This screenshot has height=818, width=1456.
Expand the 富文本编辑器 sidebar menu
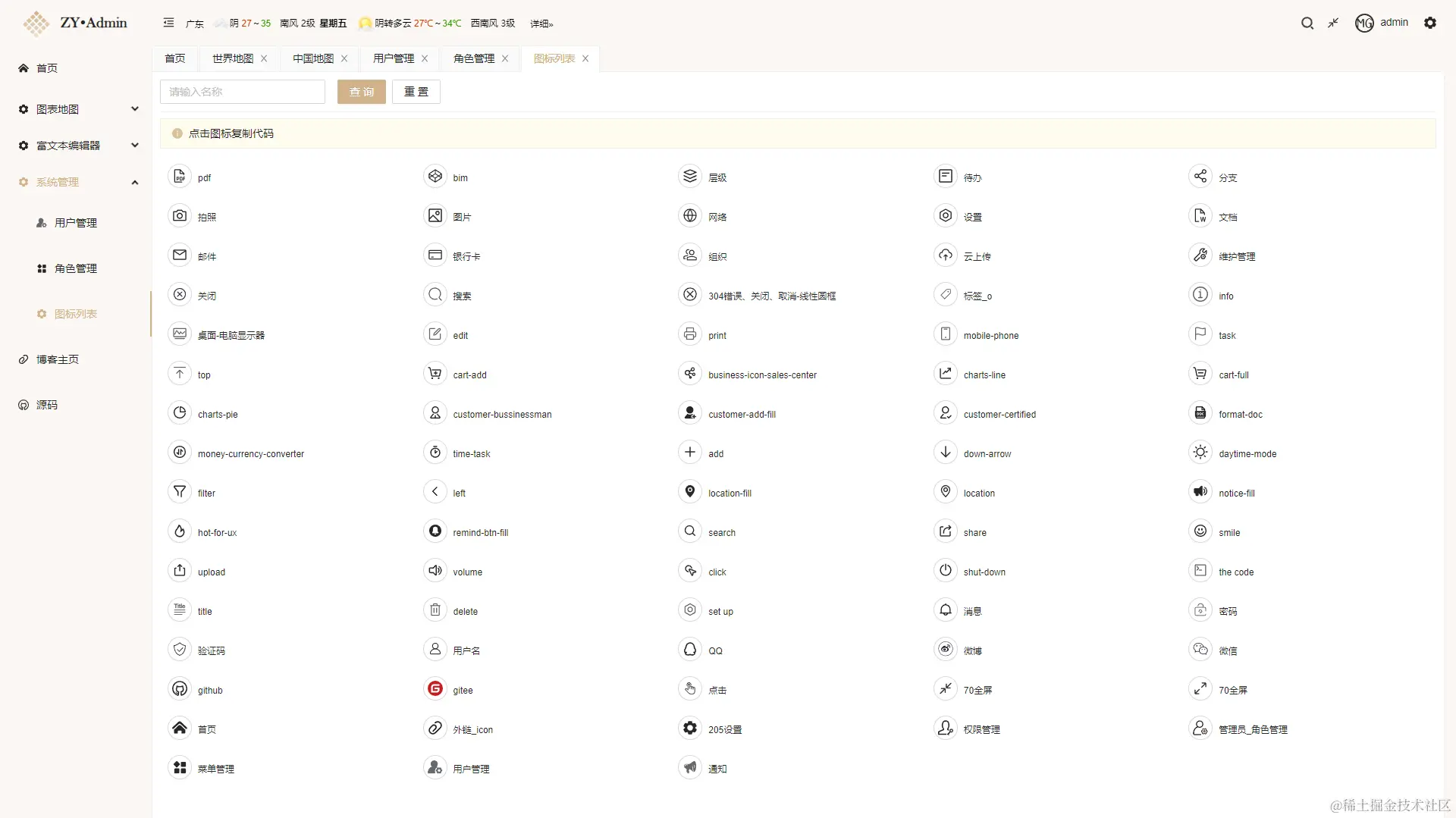(x=76, y=145)
